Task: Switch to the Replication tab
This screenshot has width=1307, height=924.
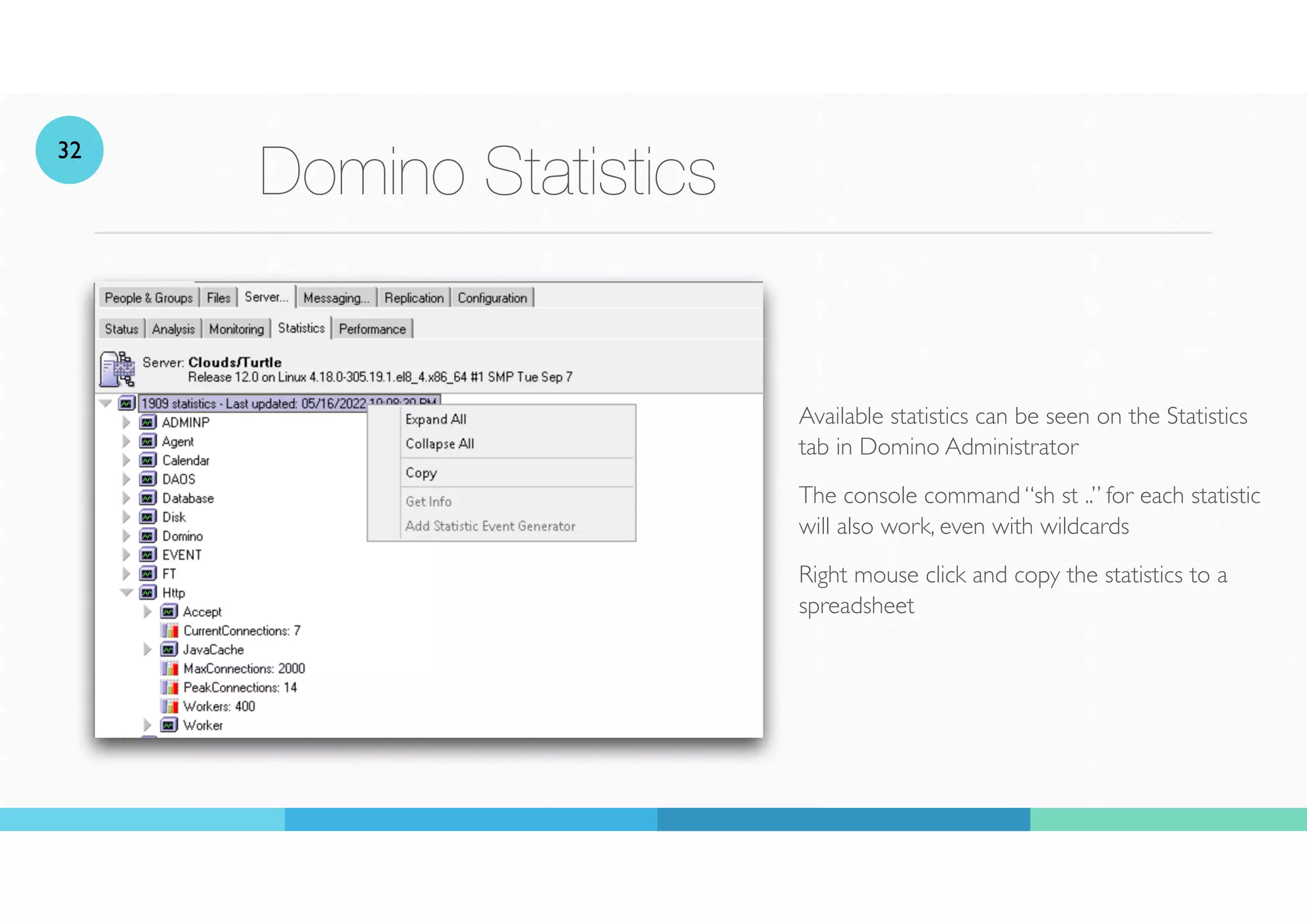Action: [414, 298]
